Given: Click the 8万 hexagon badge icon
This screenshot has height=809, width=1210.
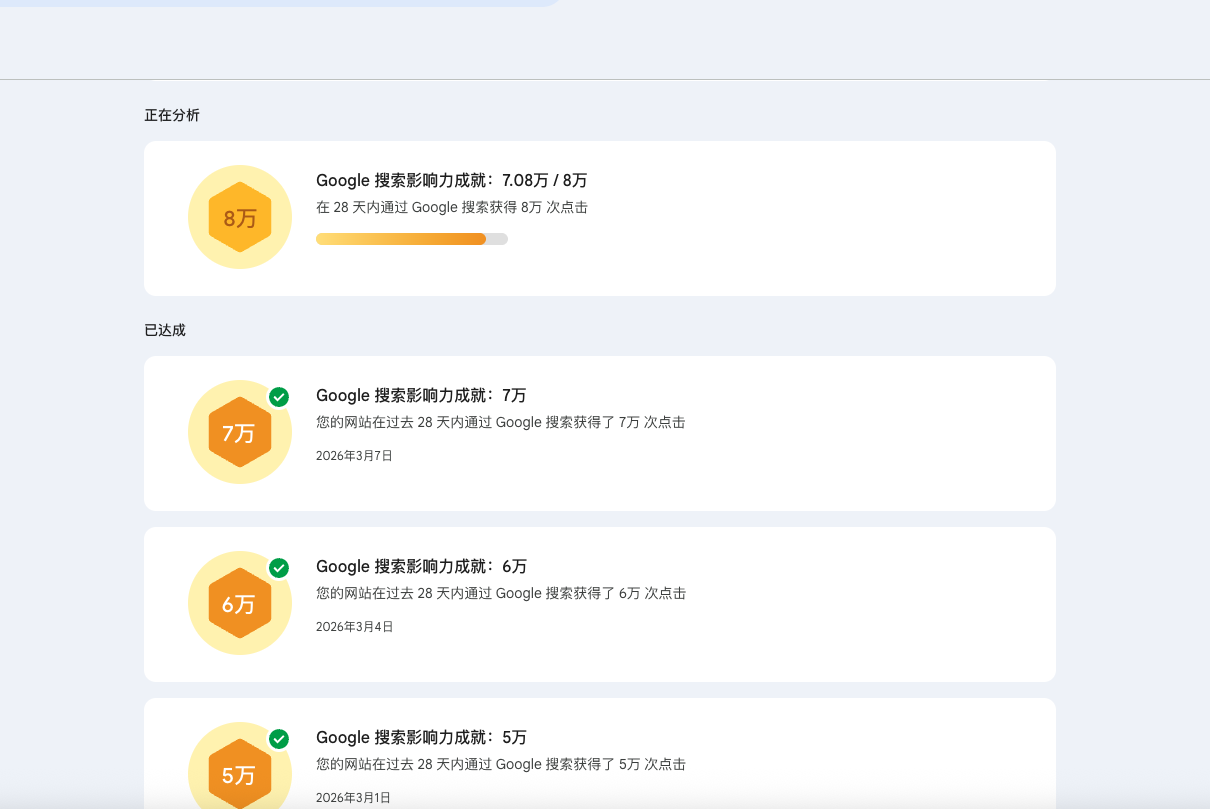Looking at the screenshot, I should tap(240, 218).
